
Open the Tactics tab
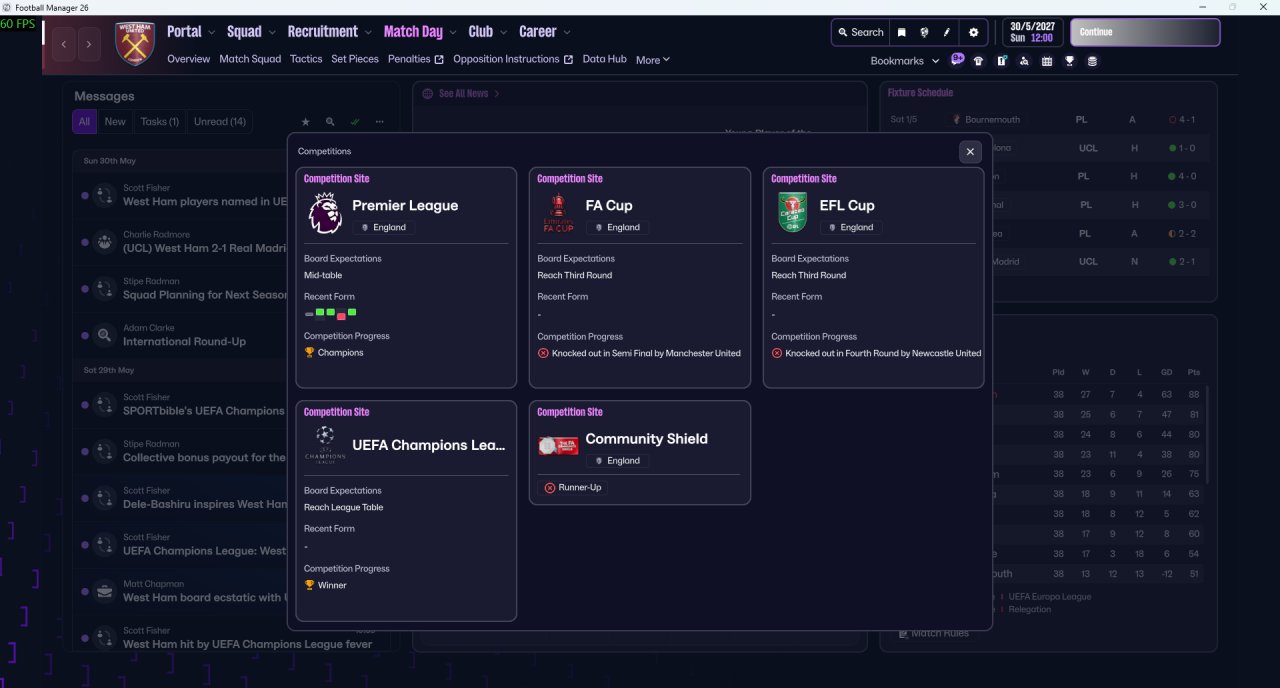point(306,59)
